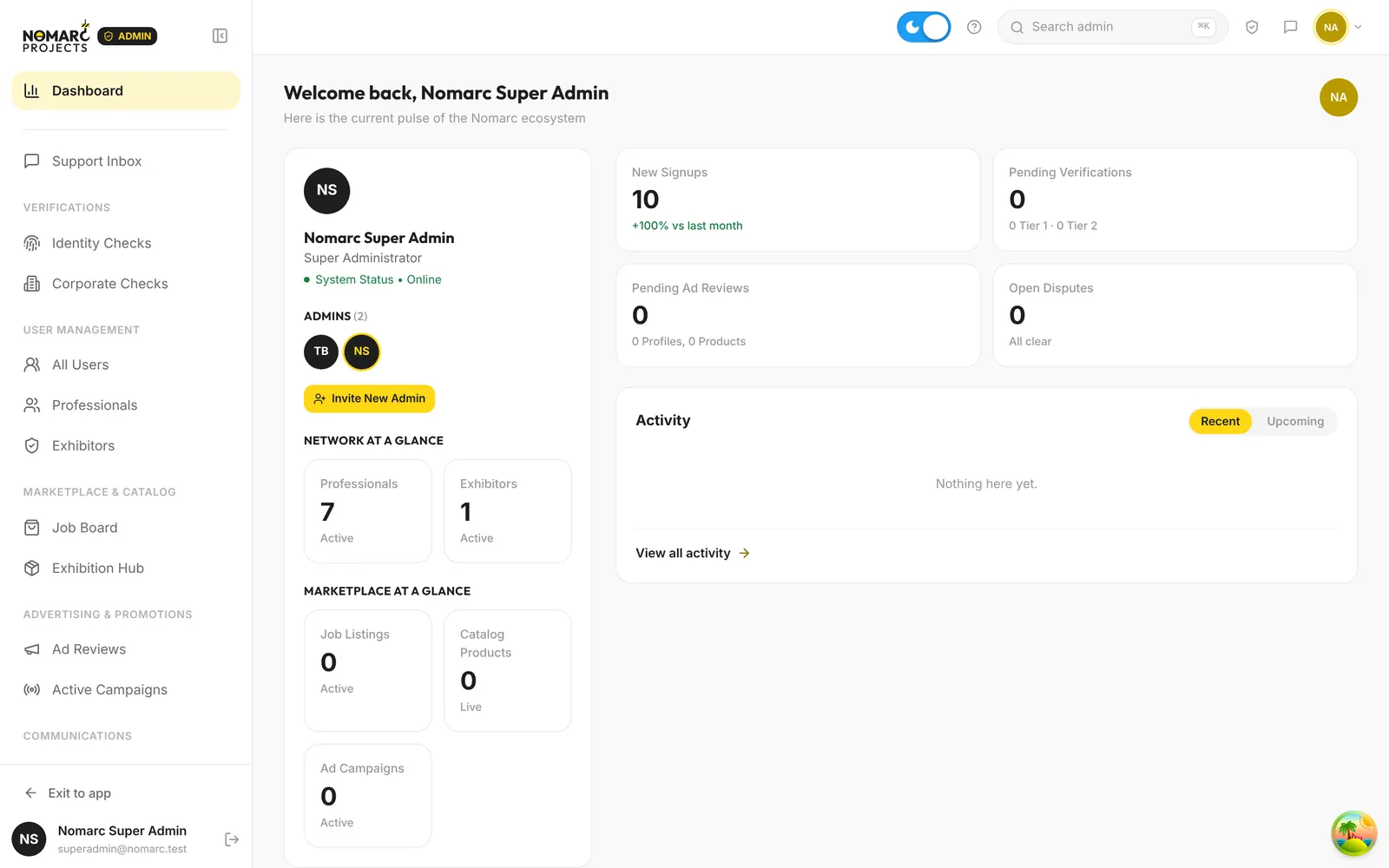Click the NS admin avatar under Admins
1389x868 pixels.
click(x=362, y=352)
